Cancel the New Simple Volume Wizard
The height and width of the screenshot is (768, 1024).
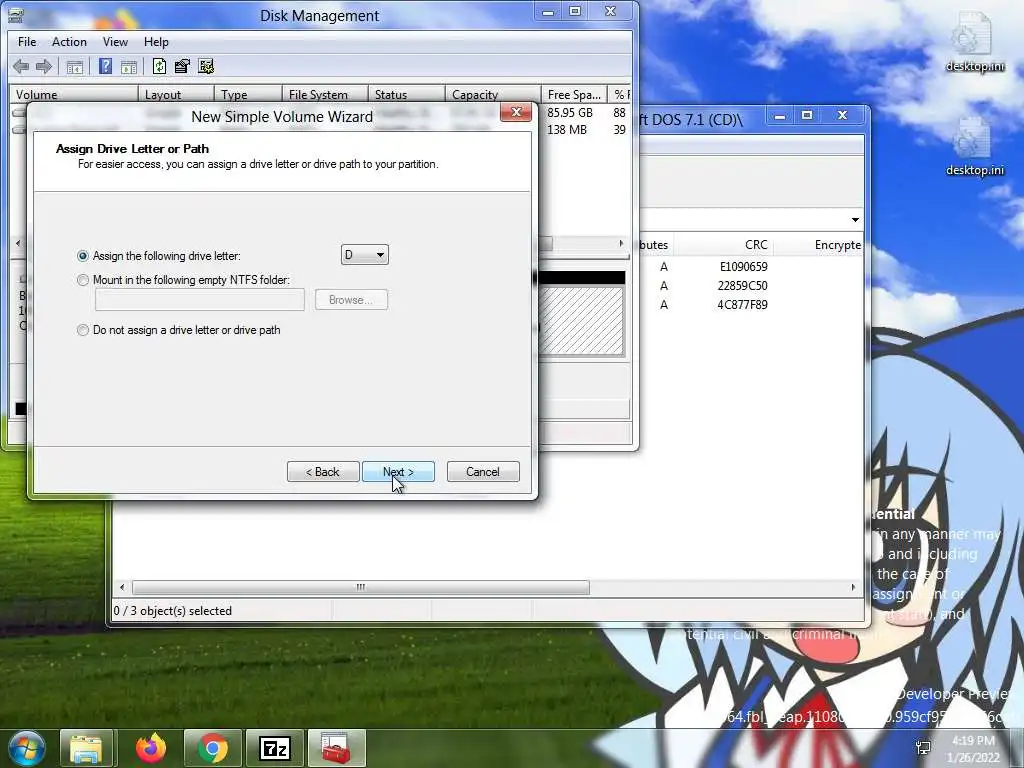coord(483,472)
